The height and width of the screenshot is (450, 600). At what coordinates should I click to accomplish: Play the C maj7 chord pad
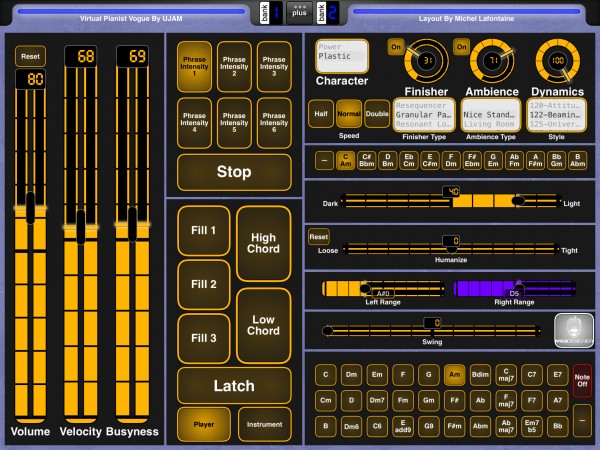(506, 375)
